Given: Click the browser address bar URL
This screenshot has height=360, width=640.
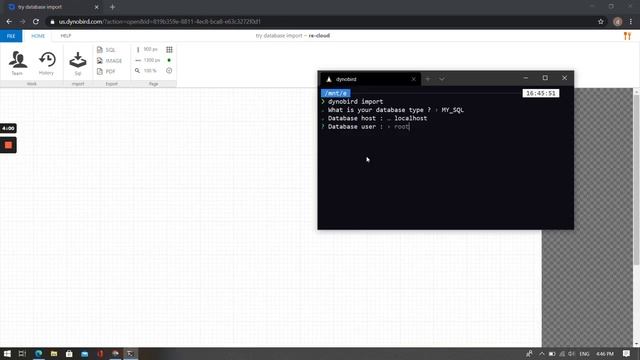Looking at the screenshot, I should (x=159, y=22).
